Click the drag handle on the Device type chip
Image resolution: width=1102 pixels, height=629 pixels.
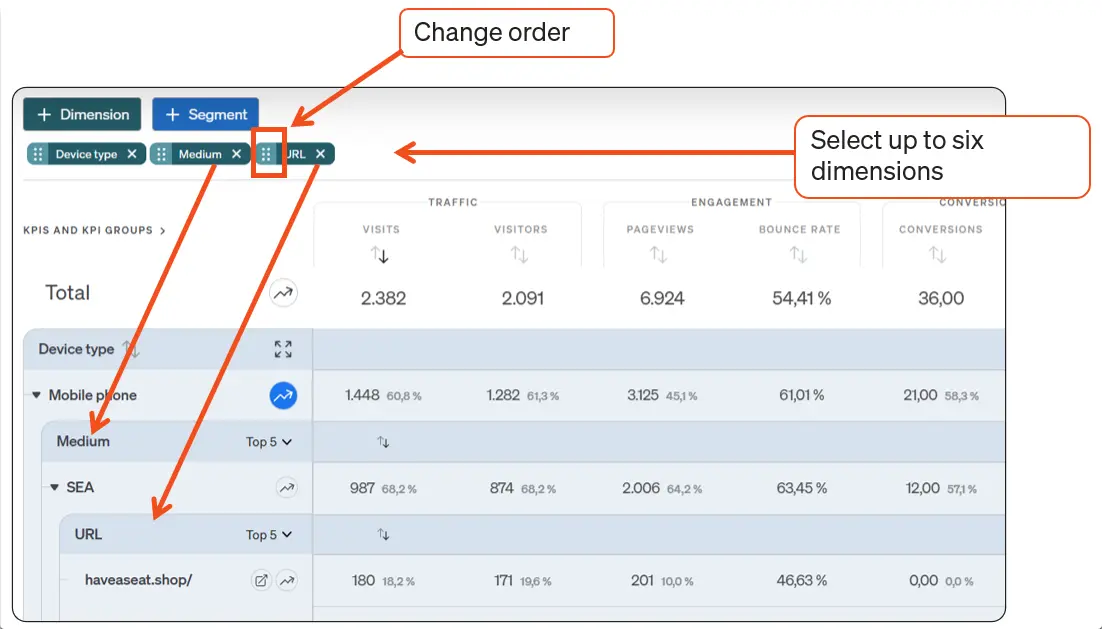(x=38, y=153)
